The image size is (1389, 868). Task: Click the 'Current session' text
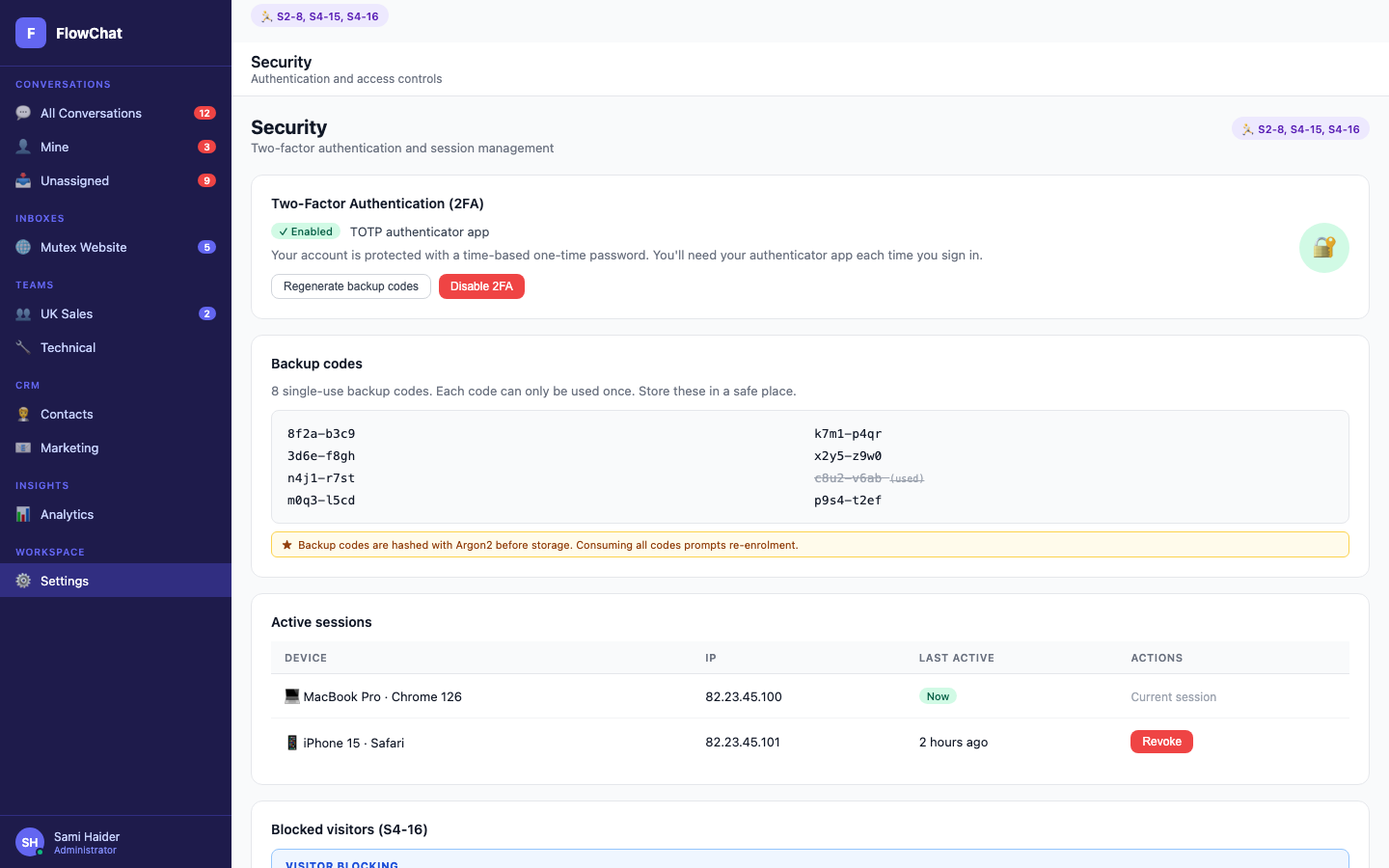(x=1173, y=697)
